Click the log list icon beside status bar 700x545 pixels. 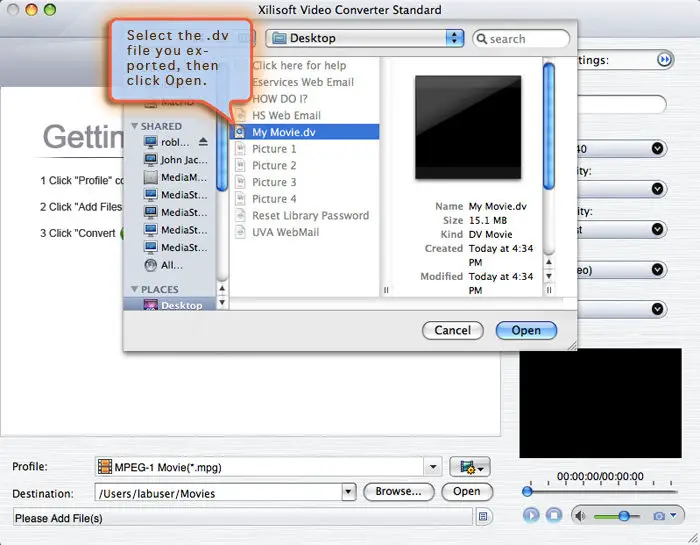point(483,516)
